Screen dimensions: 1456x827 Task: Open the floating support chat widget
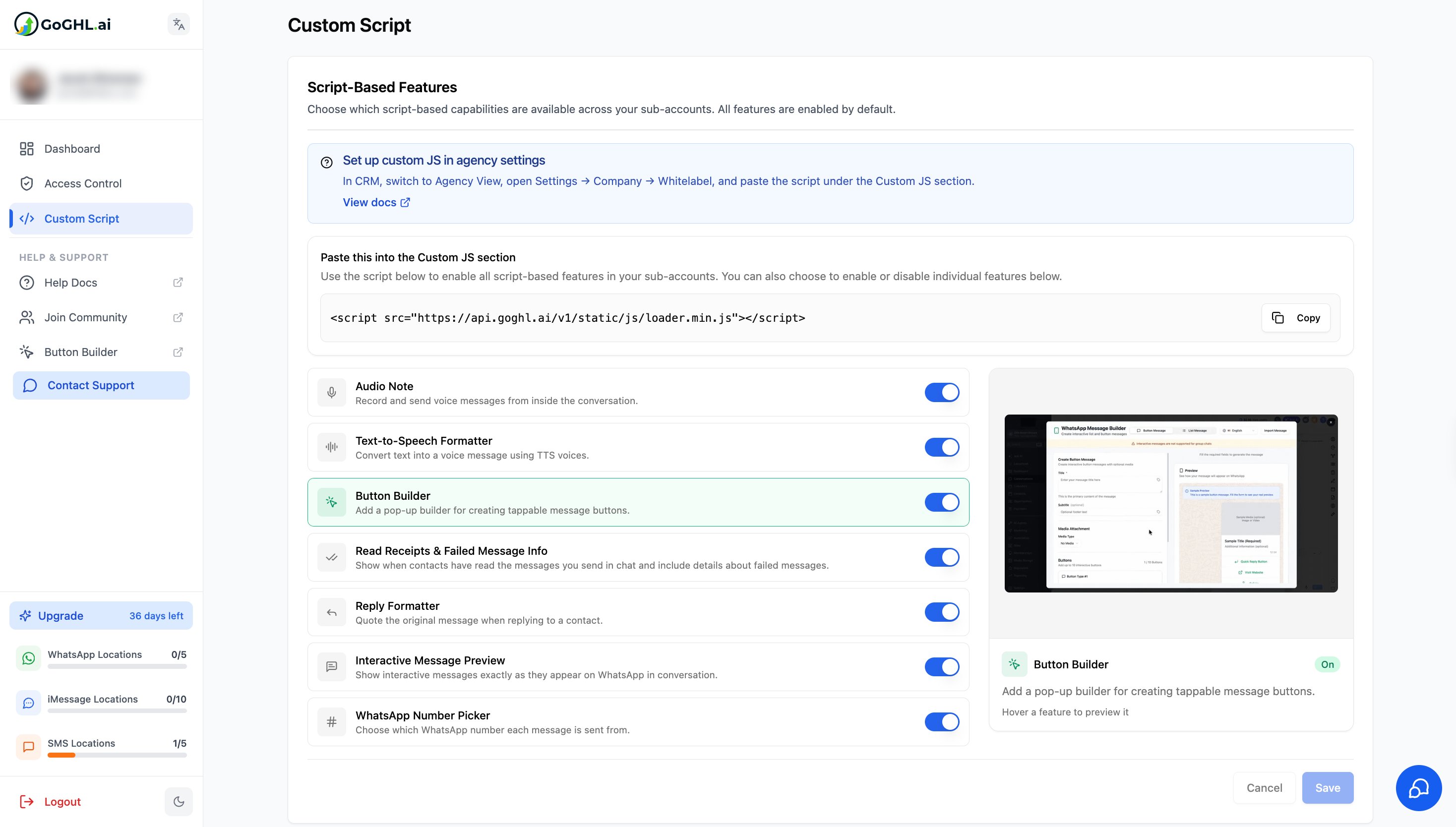tap(1418, 788)
